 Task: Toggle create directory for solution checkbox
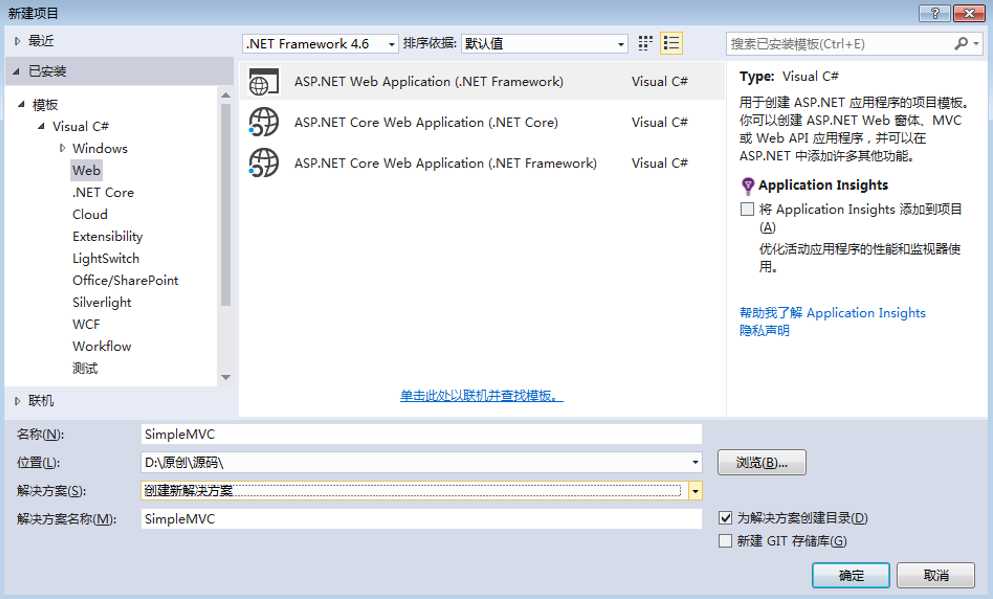coord(726,518)
